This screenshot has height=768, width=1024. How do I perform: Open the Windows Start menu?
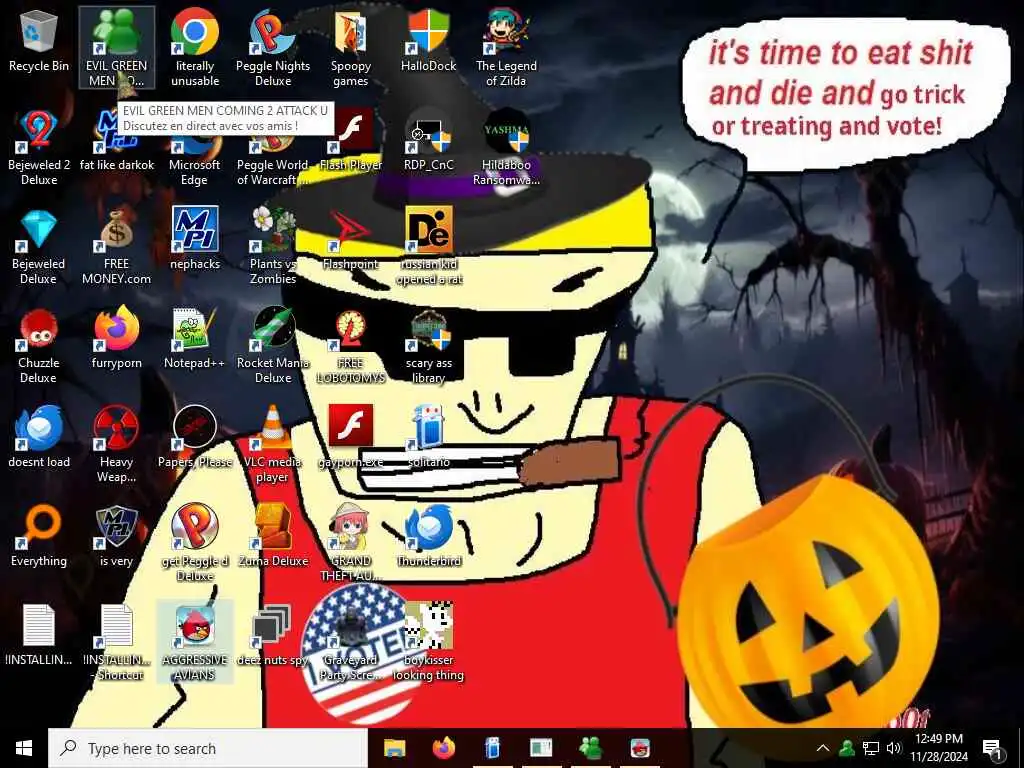click(x=24, y=748)
